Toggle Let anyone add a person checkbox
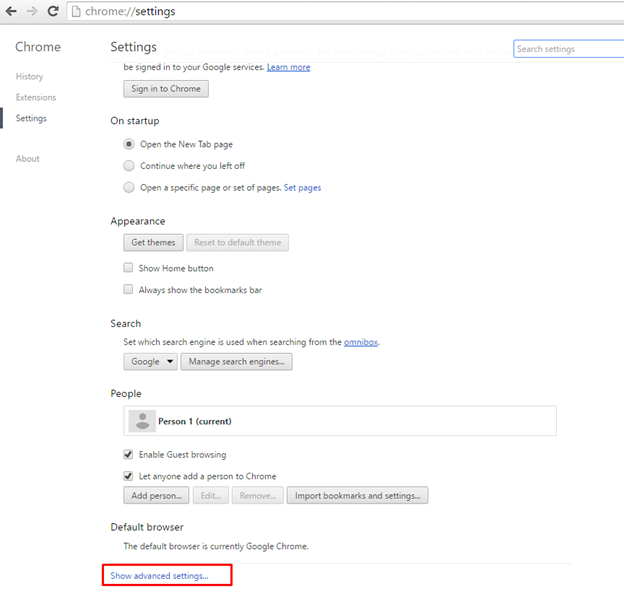Screen dimensions: 624x594 (128, 476)
